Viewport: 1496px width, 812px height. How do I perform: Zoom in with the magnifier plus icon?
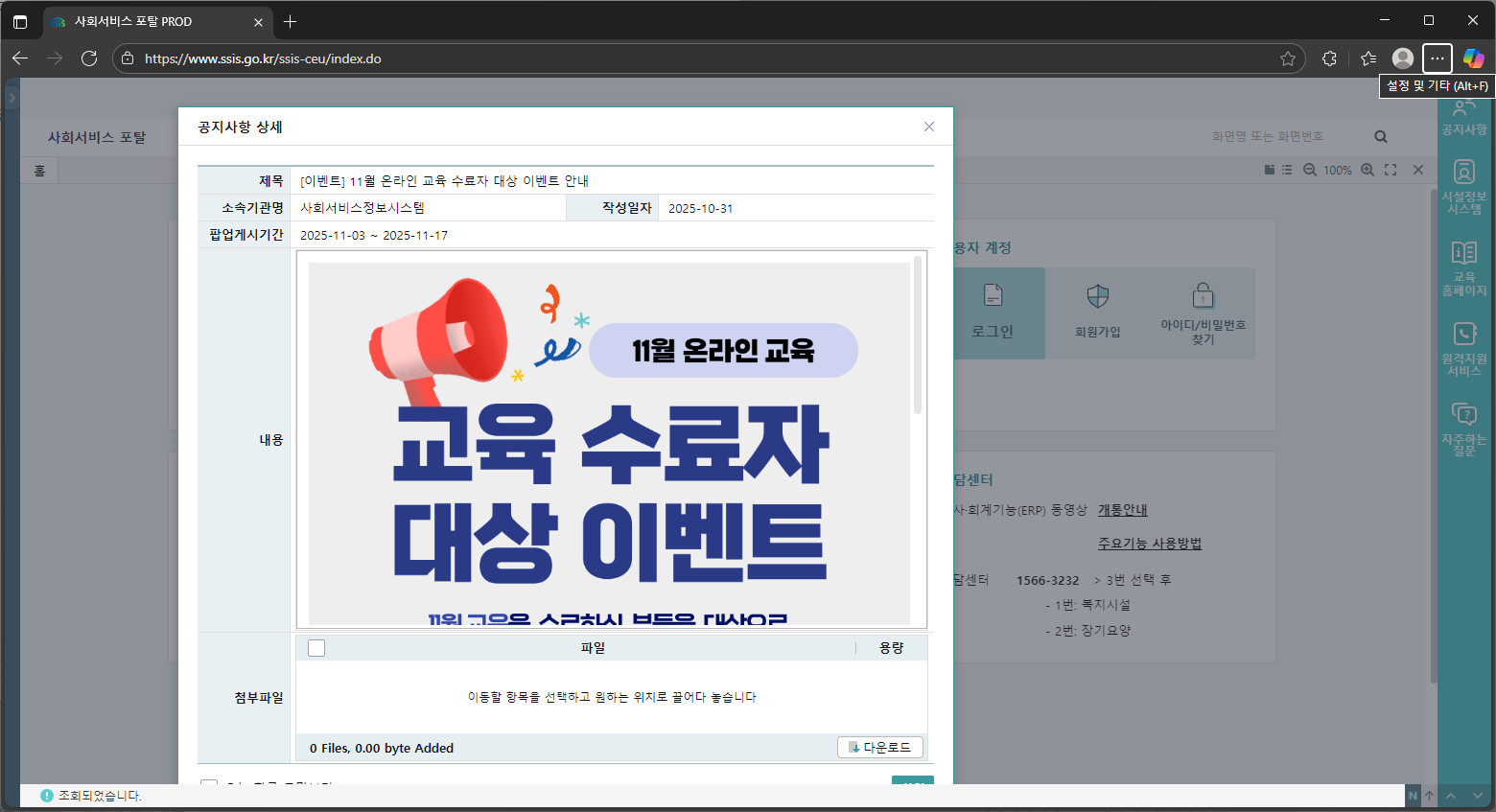pos(1367,170)
